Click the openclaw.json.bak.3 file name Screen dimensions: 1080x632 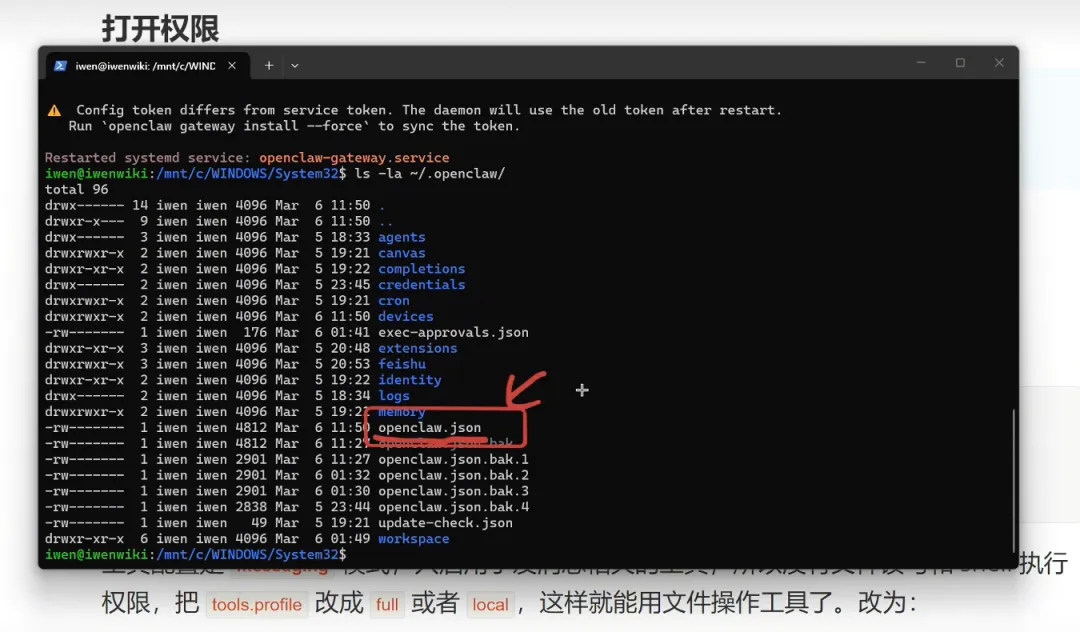pos(453,491)
